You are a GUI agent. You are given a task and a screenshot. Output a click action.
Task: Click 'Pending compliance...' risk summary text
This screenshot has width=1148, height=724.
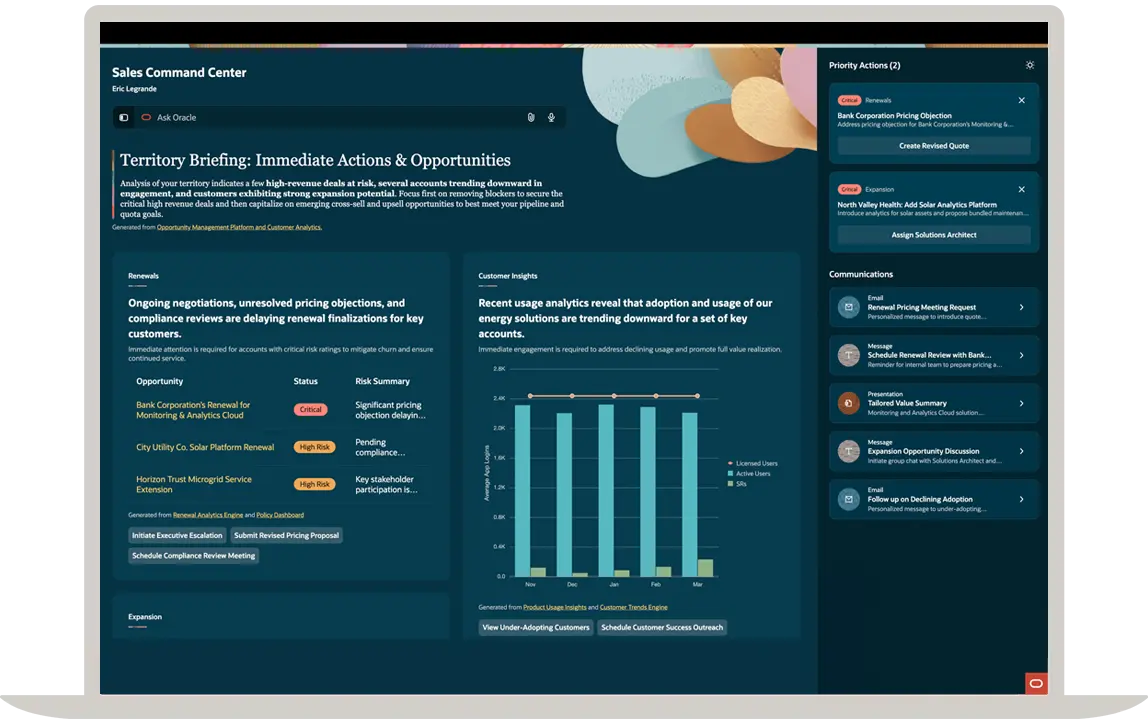pos(380,447)
